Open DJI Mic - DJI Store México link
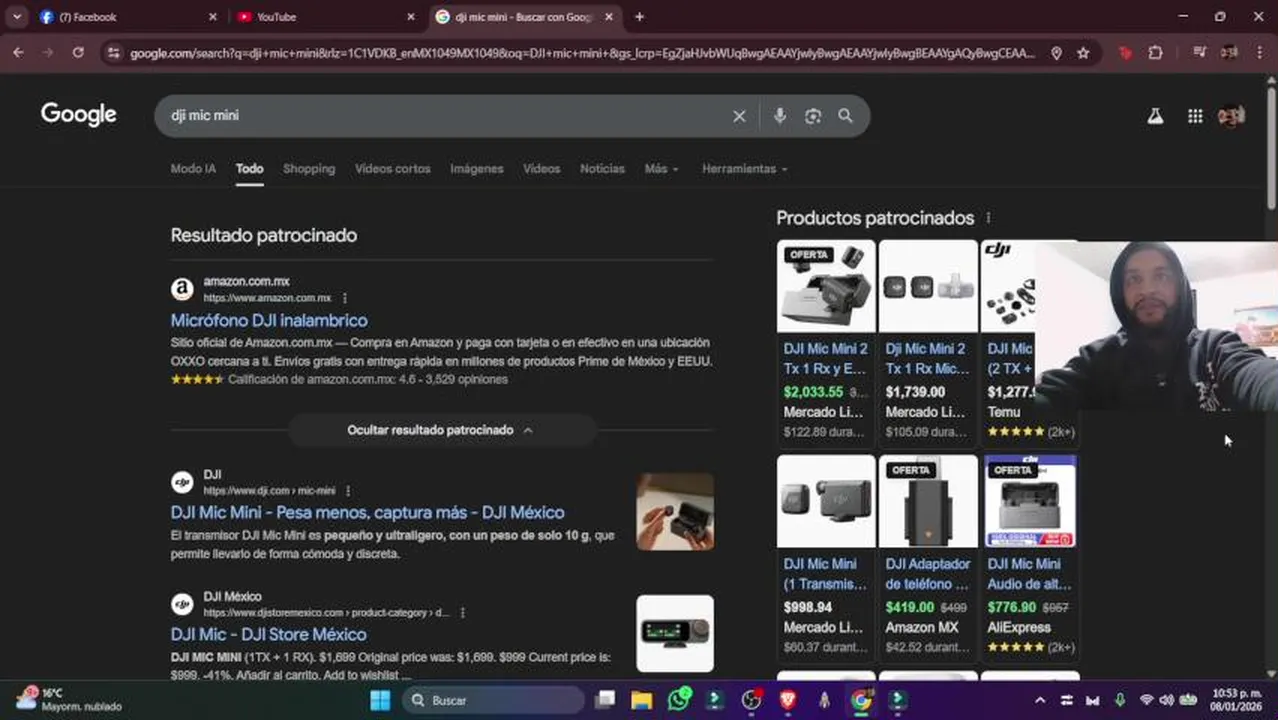 [268, 635]
